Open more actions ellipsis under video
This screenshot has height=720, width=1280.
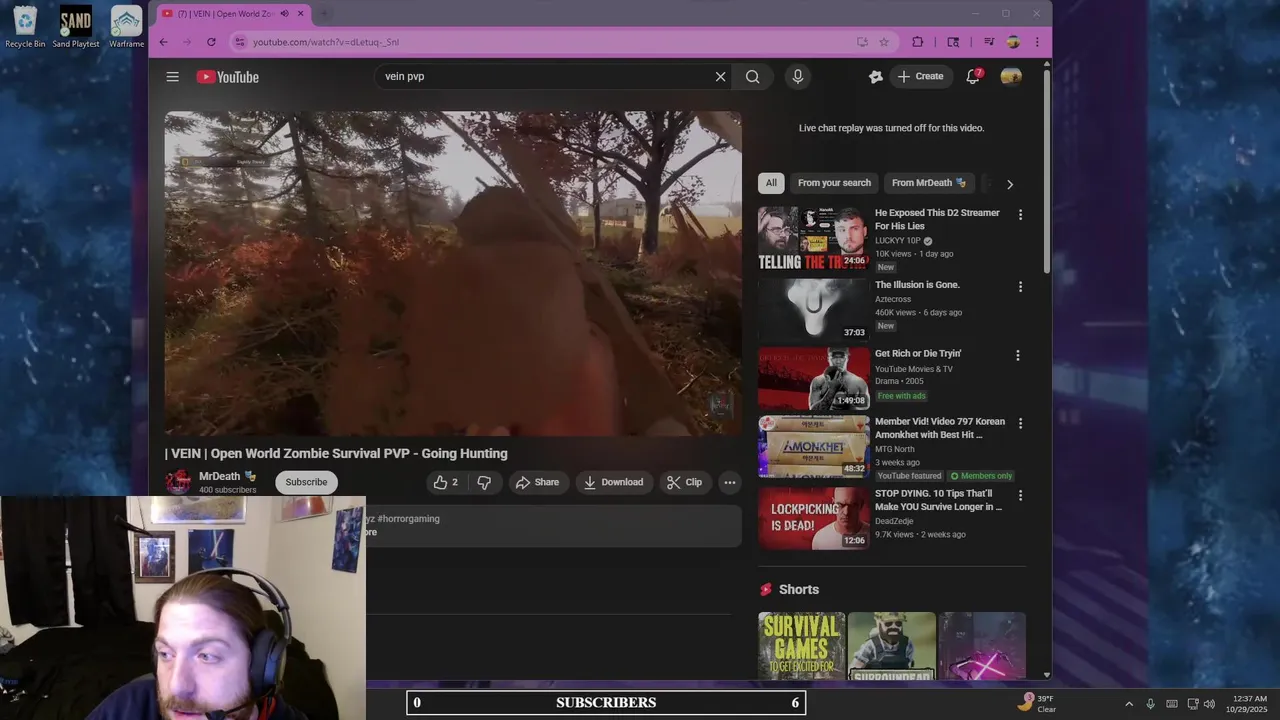click(730, 482)
